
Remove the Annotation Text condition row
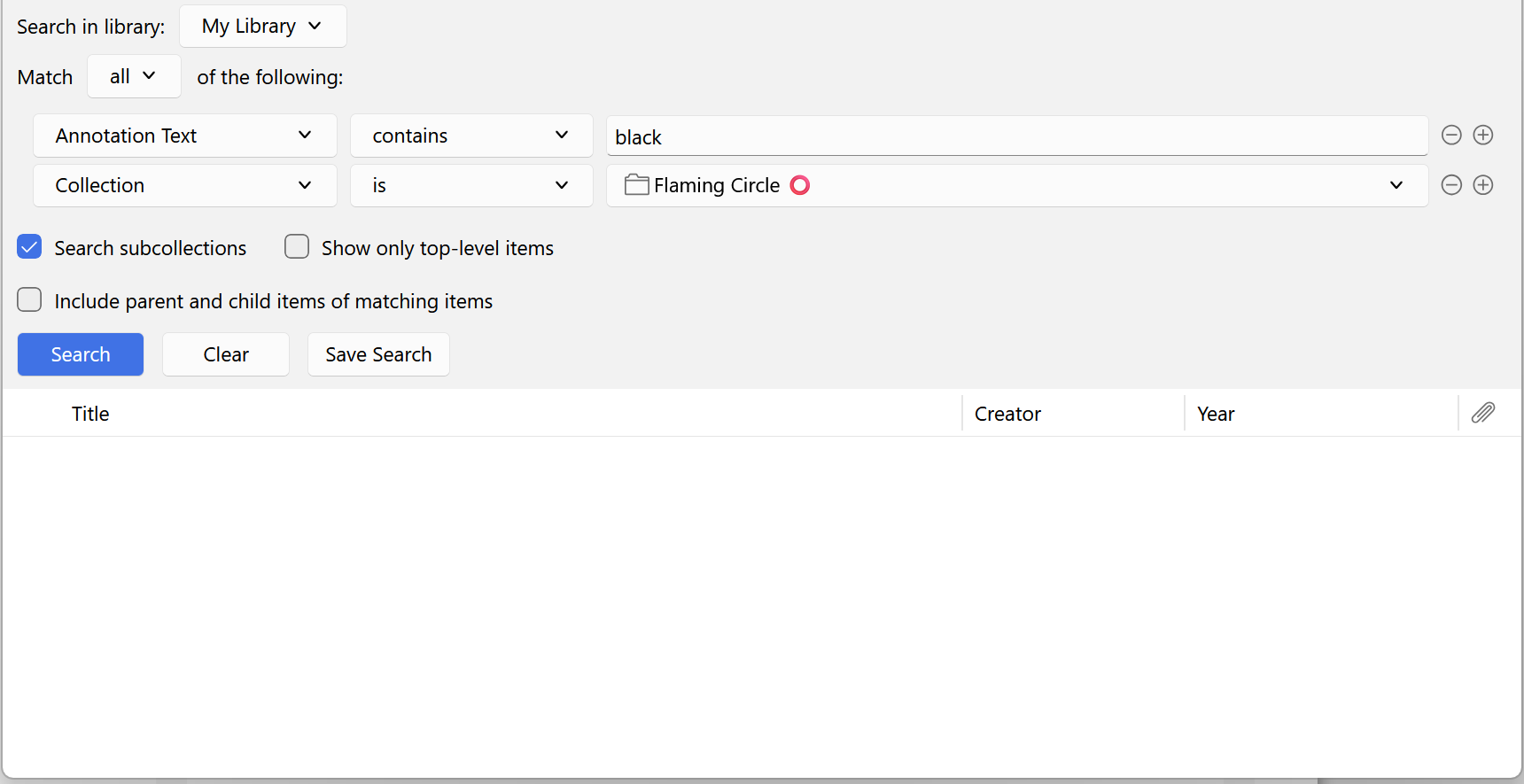1451,135
